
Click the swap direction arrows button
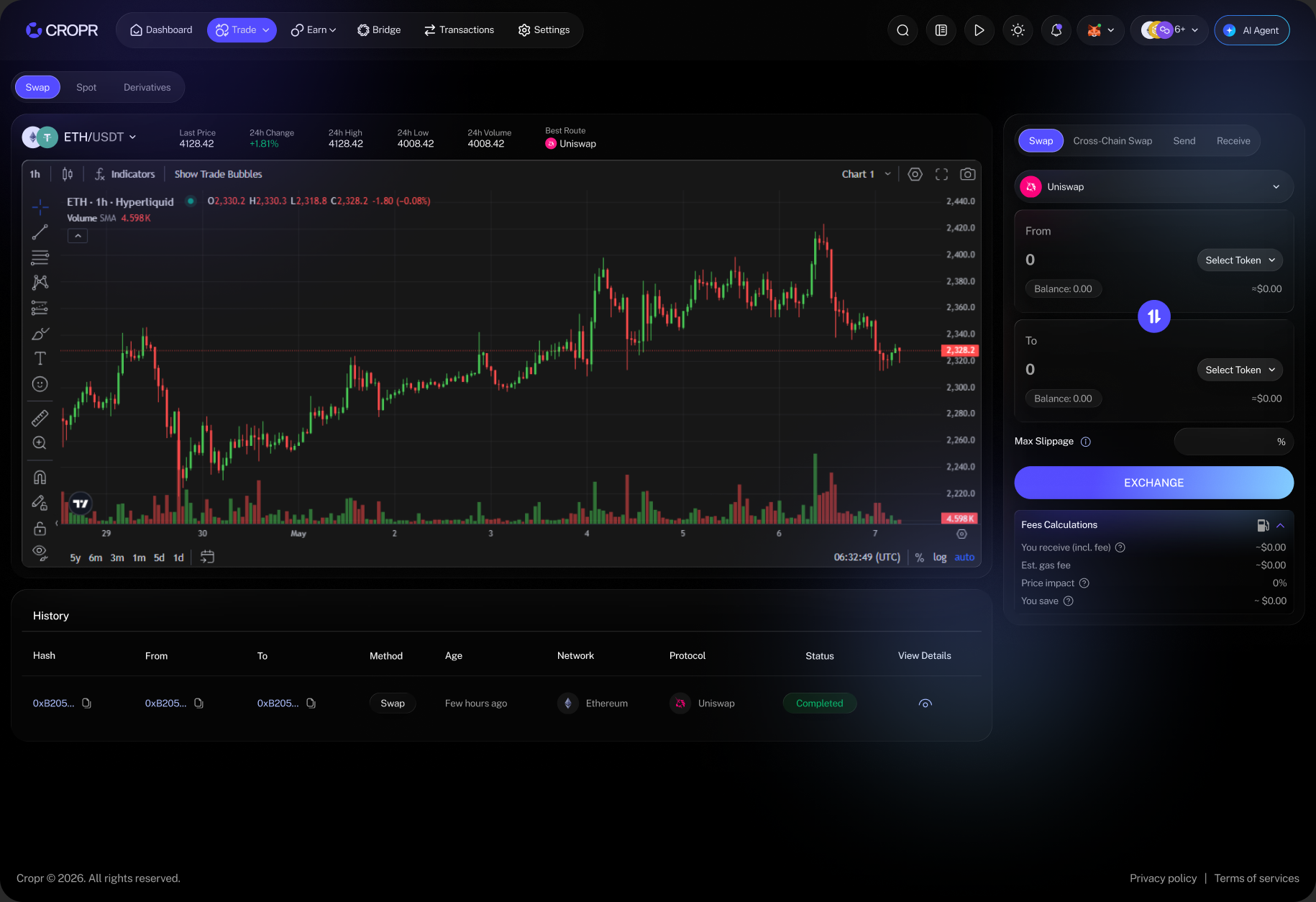point(1153,316)
